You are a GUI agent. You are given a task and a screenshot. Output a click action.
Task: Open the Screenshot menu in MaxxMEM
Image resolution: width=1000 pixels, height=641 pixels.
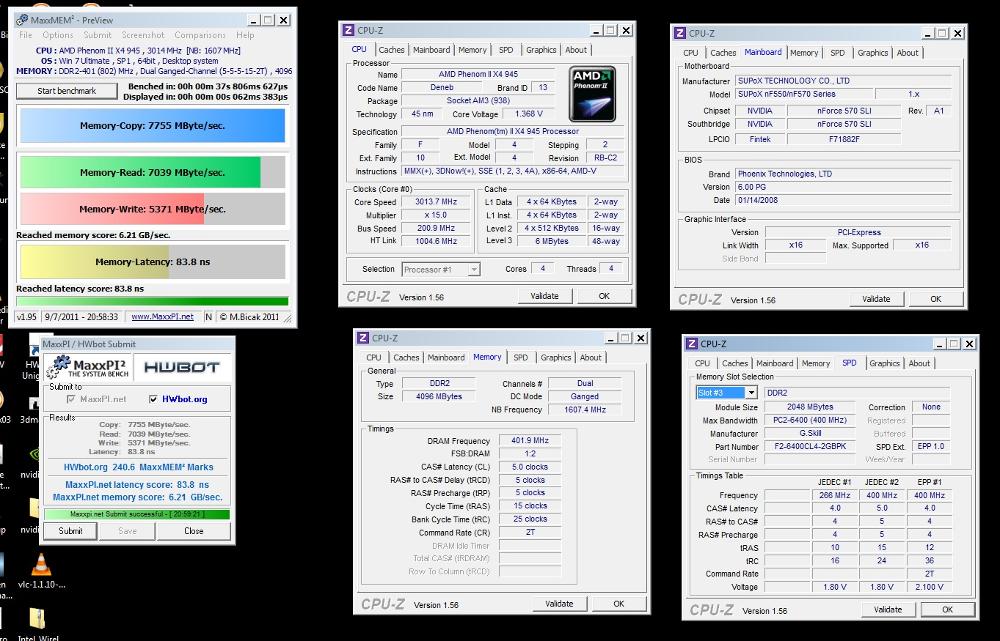143,35
